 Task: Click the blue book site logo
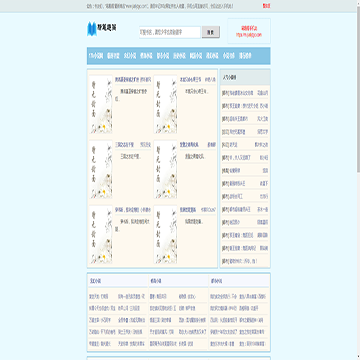[x=102, y=29]
